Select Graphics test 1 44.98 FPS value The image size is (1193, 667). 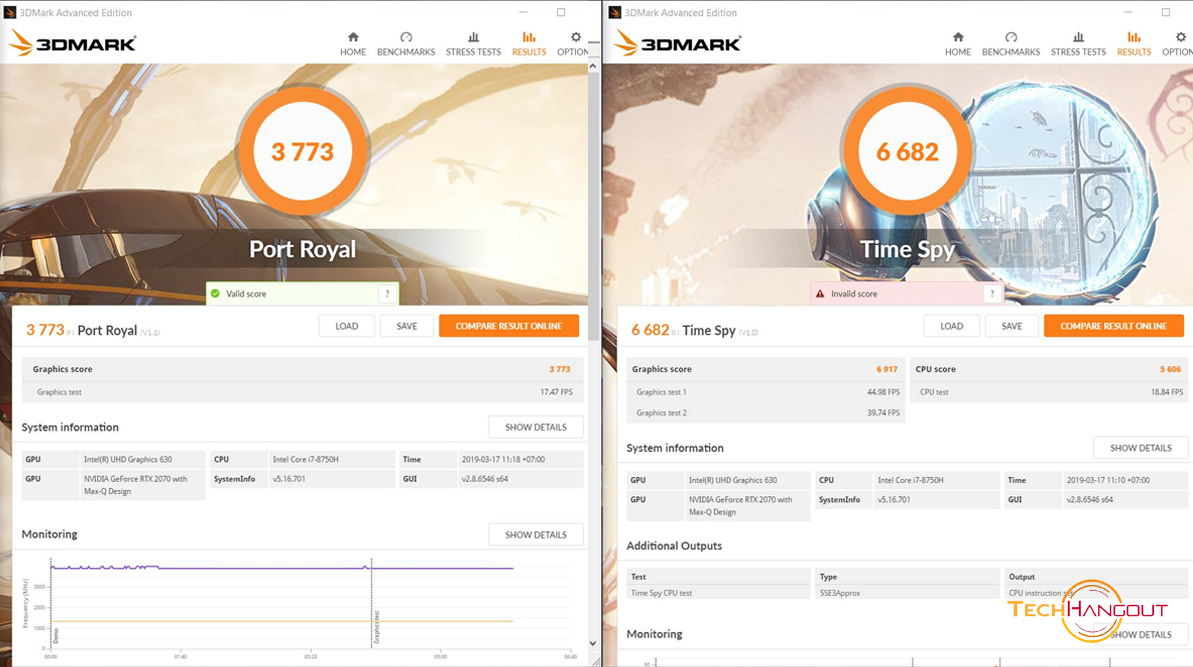click(x=883, y=392)
